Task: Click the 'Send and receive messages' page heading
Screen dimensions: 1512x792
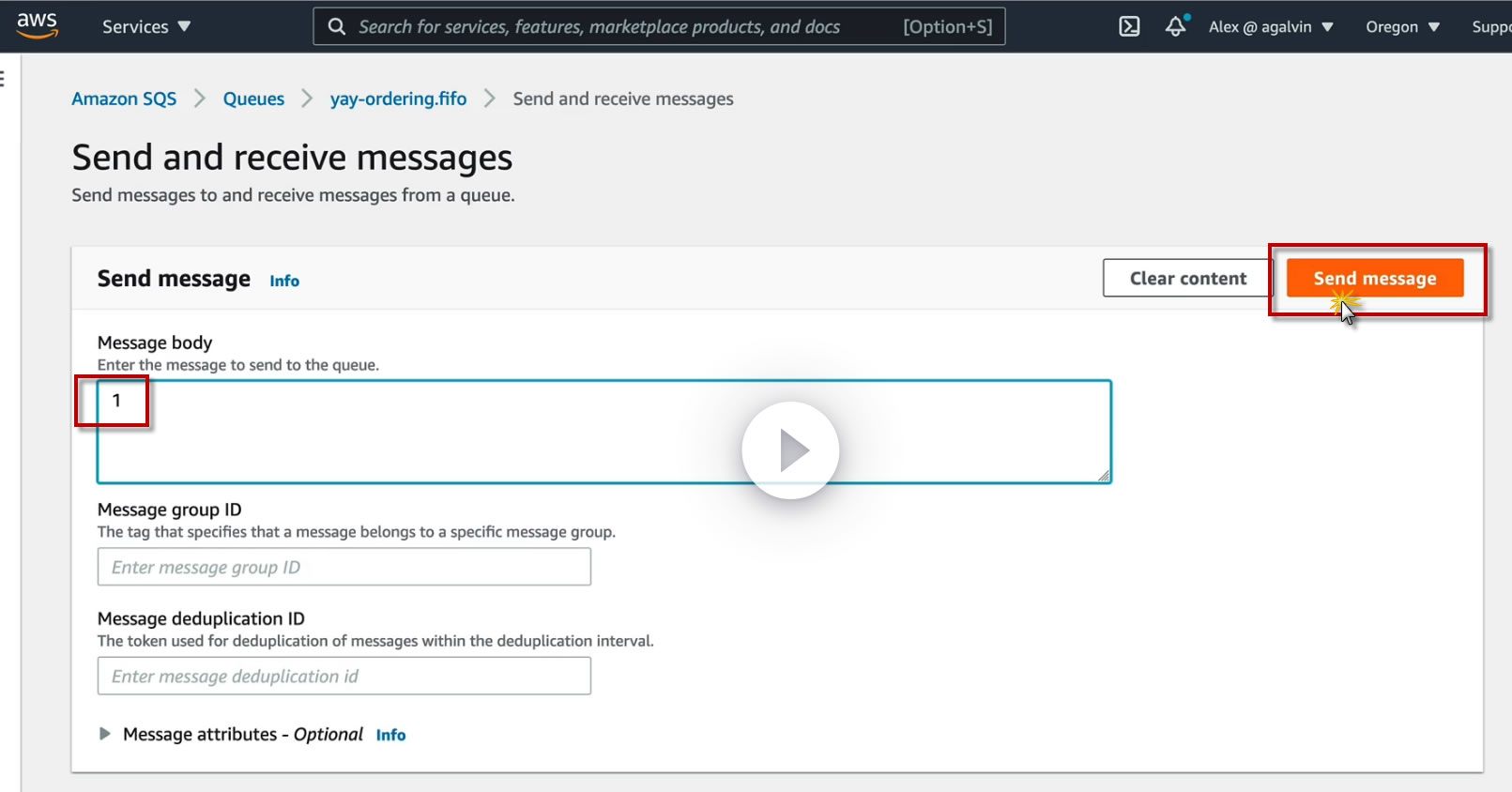Action: pos(292,157)
